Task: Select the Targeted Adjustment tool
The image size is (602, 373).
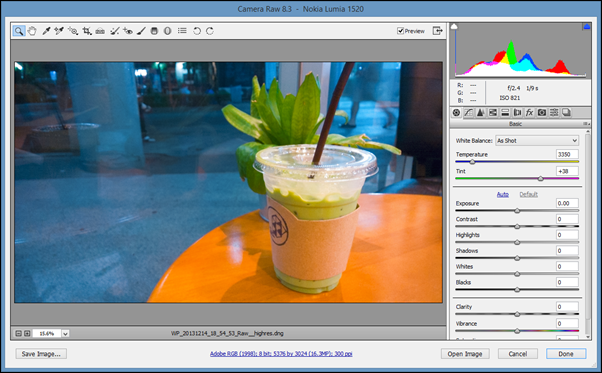Action: point(73,31)
